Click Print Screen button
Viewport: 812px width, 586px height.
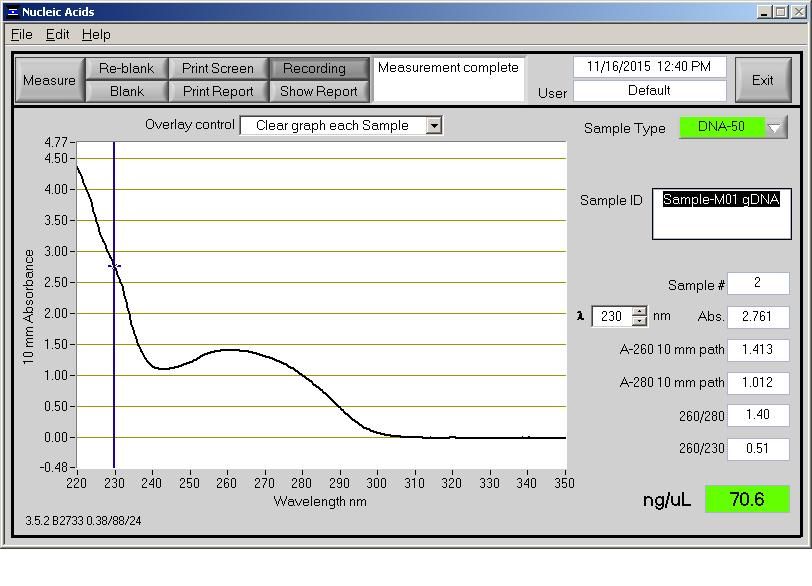(218, 68)
